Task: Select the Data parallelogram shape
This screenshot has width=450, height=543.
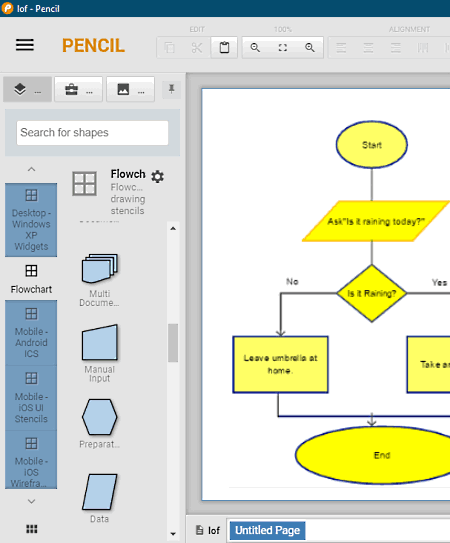Action: point(100,498)
